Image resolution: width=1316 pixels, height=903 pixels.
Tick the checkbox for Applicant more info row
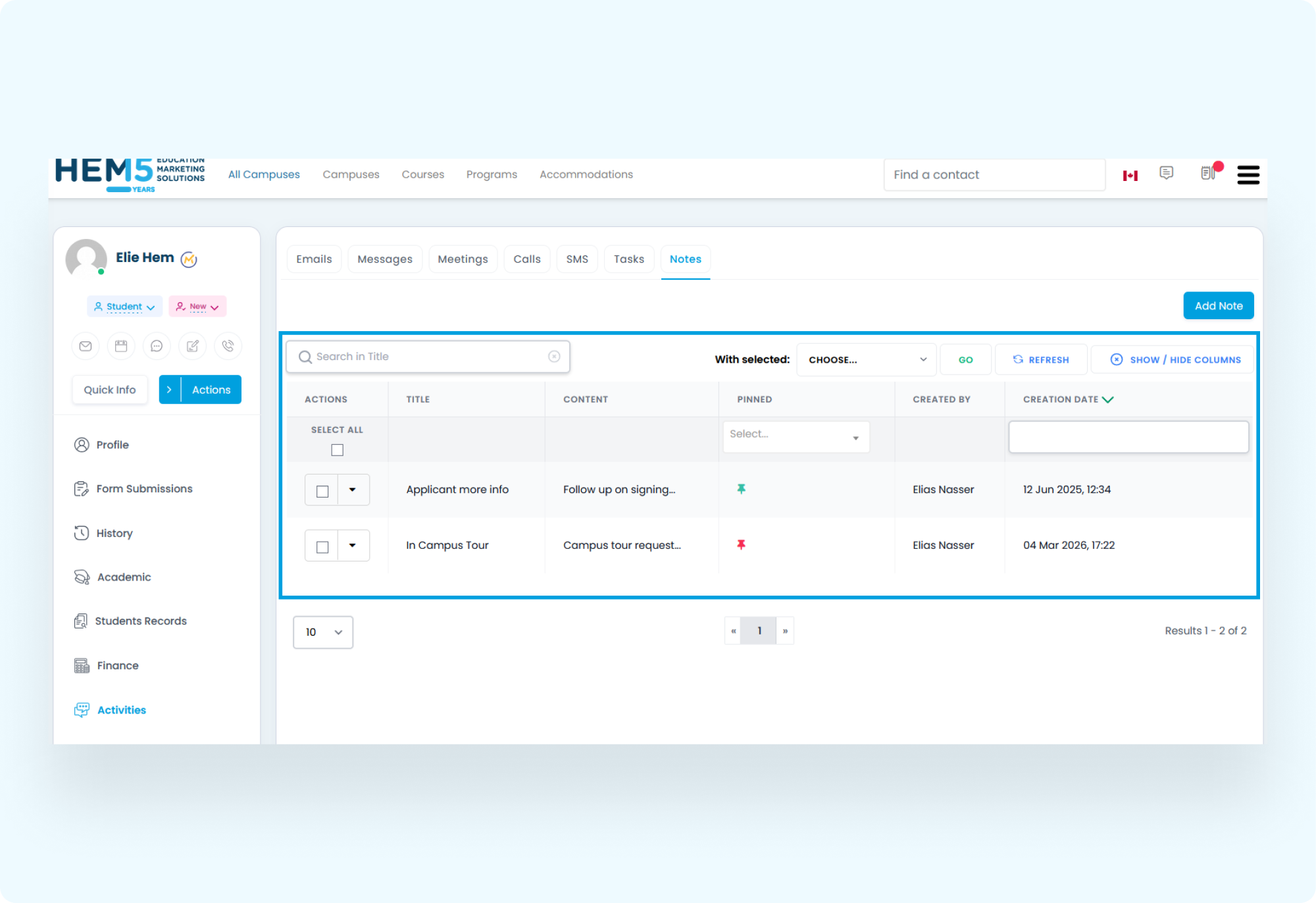click(322, 491)
